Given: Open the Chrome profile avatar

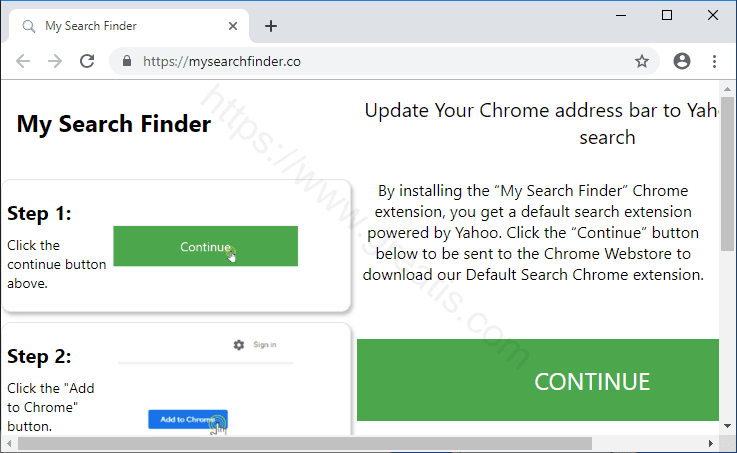Looking at the screenshot, I should click(x=682, y=61).
